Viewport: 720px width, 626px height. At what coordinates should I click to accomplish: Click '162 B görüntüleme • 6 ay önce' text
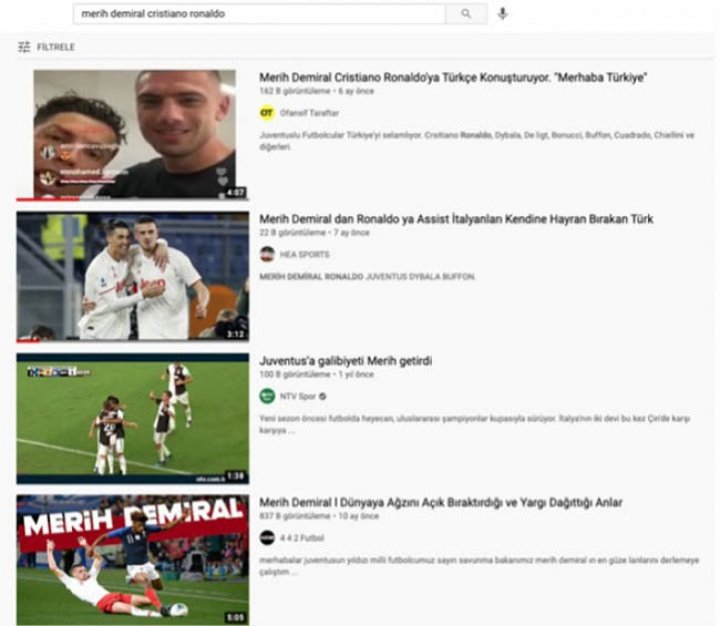coord(316,91)
